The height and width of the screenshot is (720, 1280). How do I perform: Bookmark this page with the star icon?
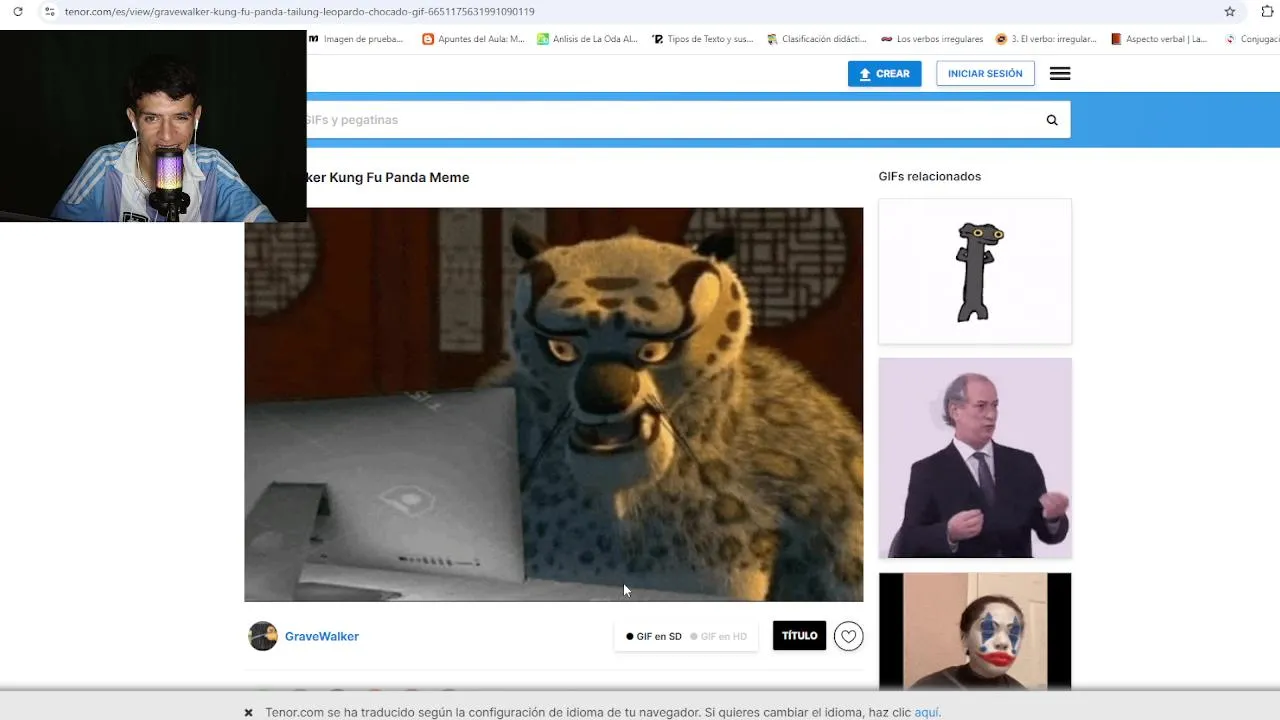tap(1230, 12)
